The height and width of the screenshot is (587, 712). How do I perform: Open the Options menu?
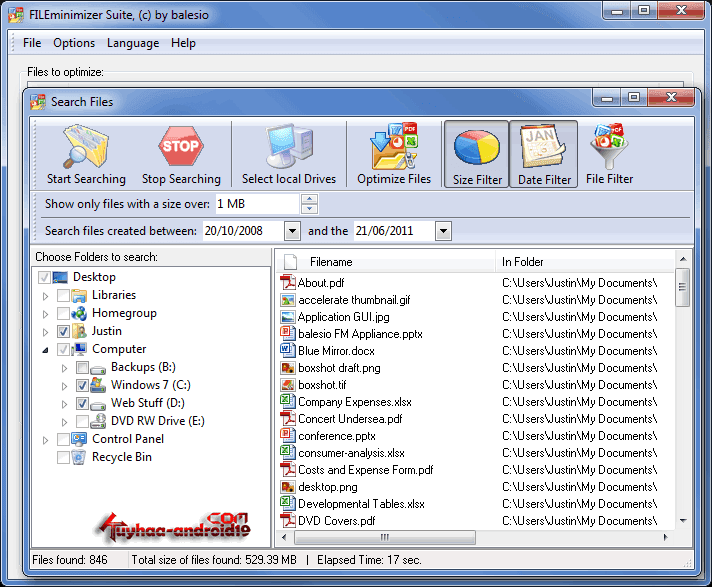pyautogui.click(x=74, y=43)
